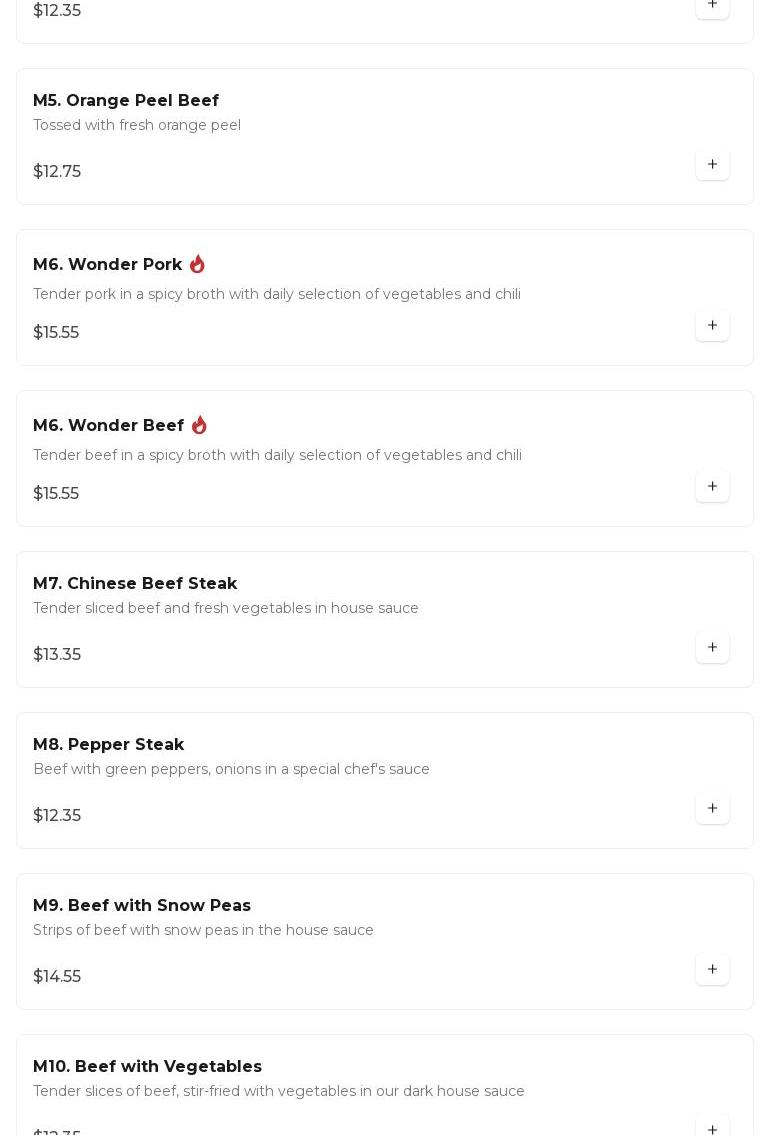This screenshot has height=1135, width=770.
Task: Add M6. Wonder Pork with plus button
Action: pos(712,325)
